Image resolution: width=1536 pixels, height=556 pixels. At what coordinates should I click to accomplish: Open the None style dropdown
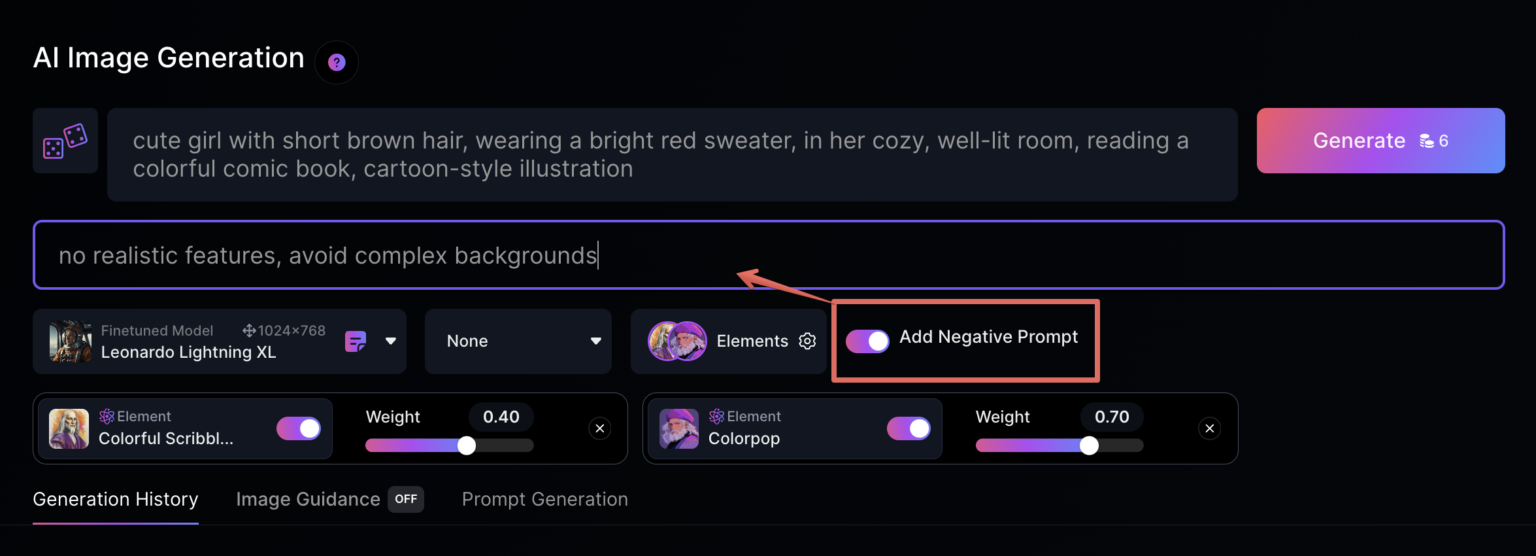[x=518, y=341]
